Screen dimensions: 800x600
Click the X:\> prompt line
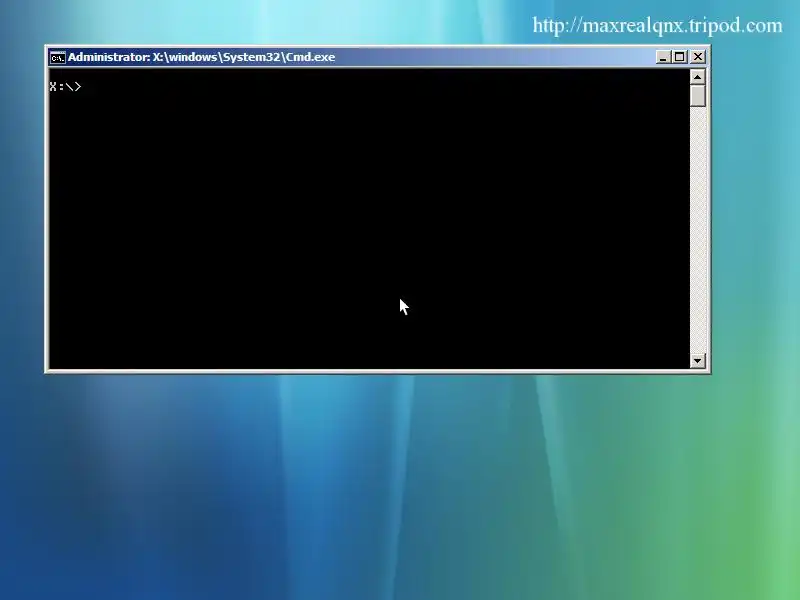[x=65, y=87]
